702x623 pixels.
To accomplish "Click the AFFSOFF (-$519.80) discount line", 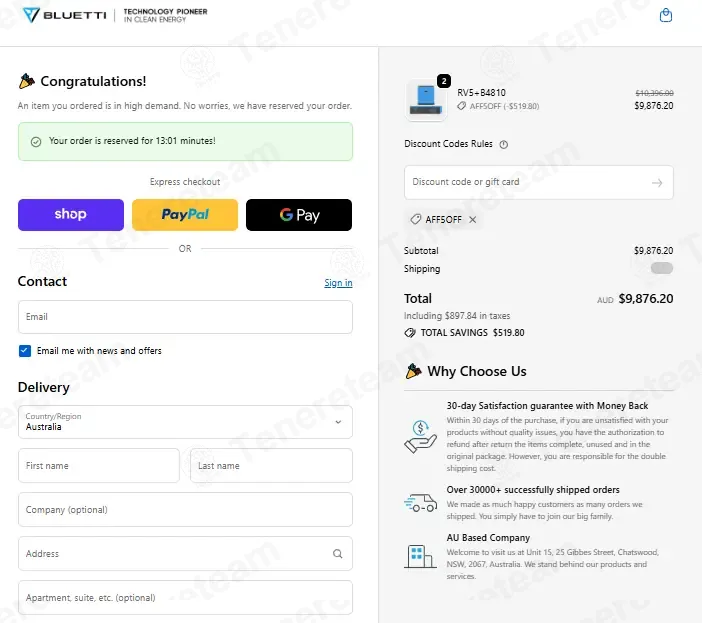I will (x=498, y=107).
